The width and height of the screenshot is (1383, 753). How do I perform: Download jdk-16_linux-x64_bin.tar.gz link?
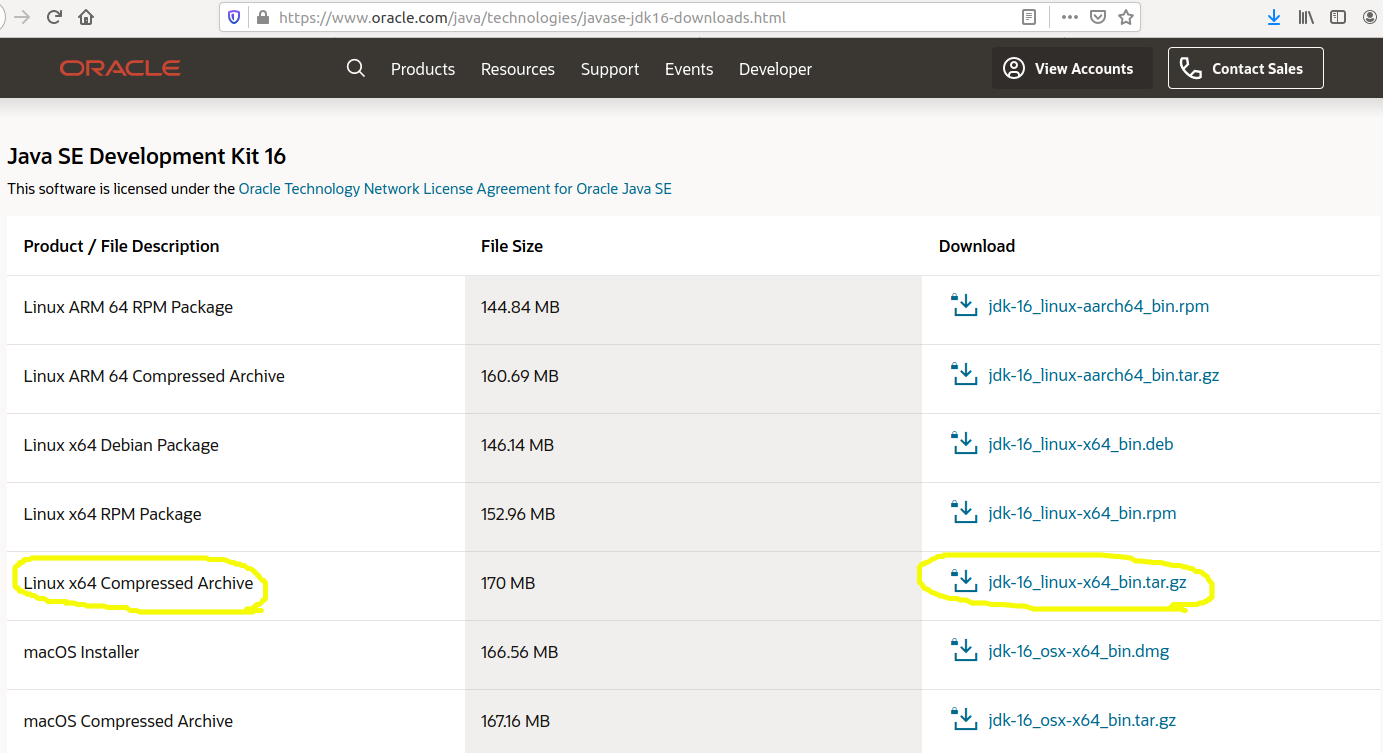pos(1087,582)
